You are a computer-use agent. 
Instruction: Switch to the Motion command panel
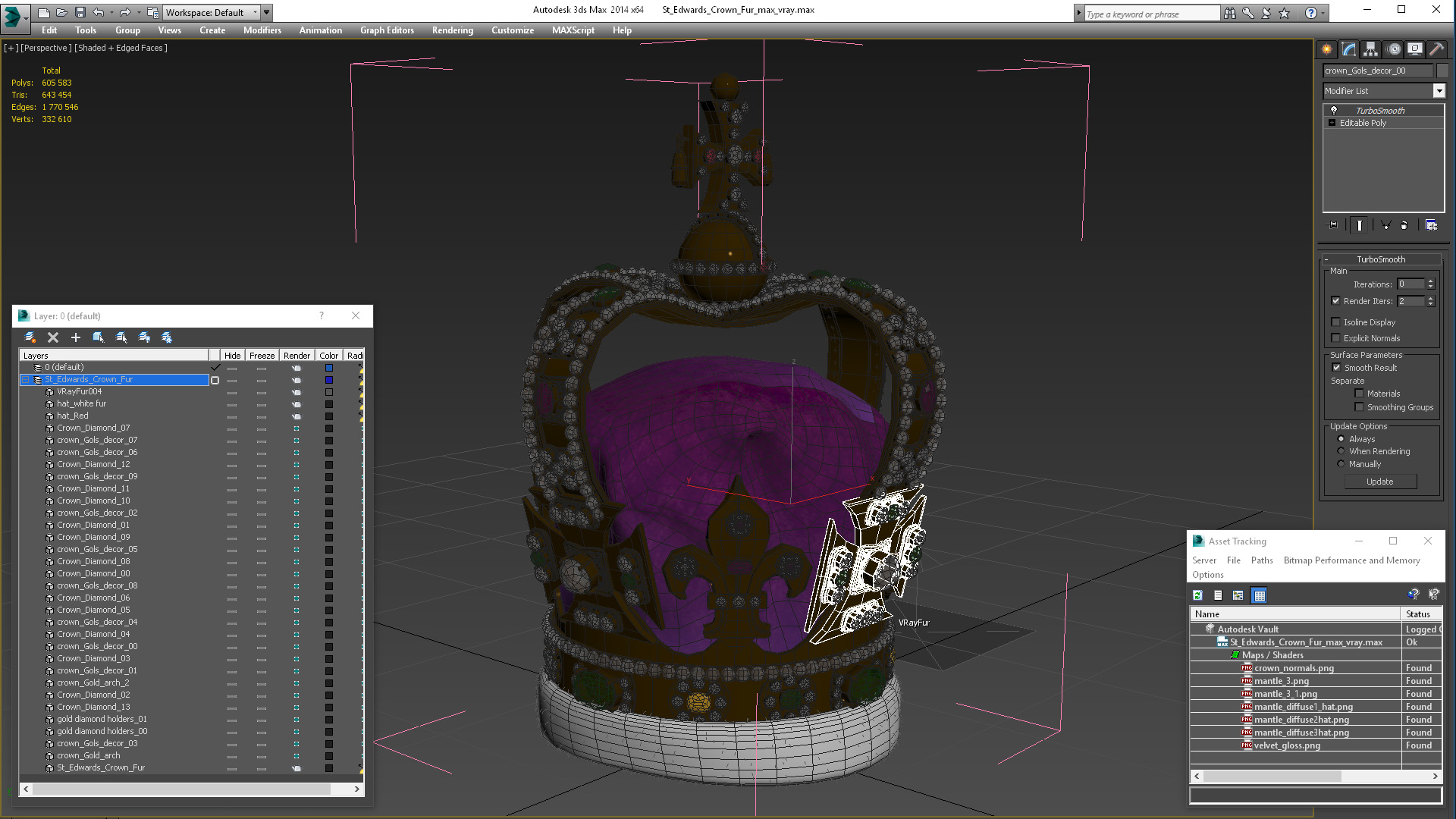1393,49
